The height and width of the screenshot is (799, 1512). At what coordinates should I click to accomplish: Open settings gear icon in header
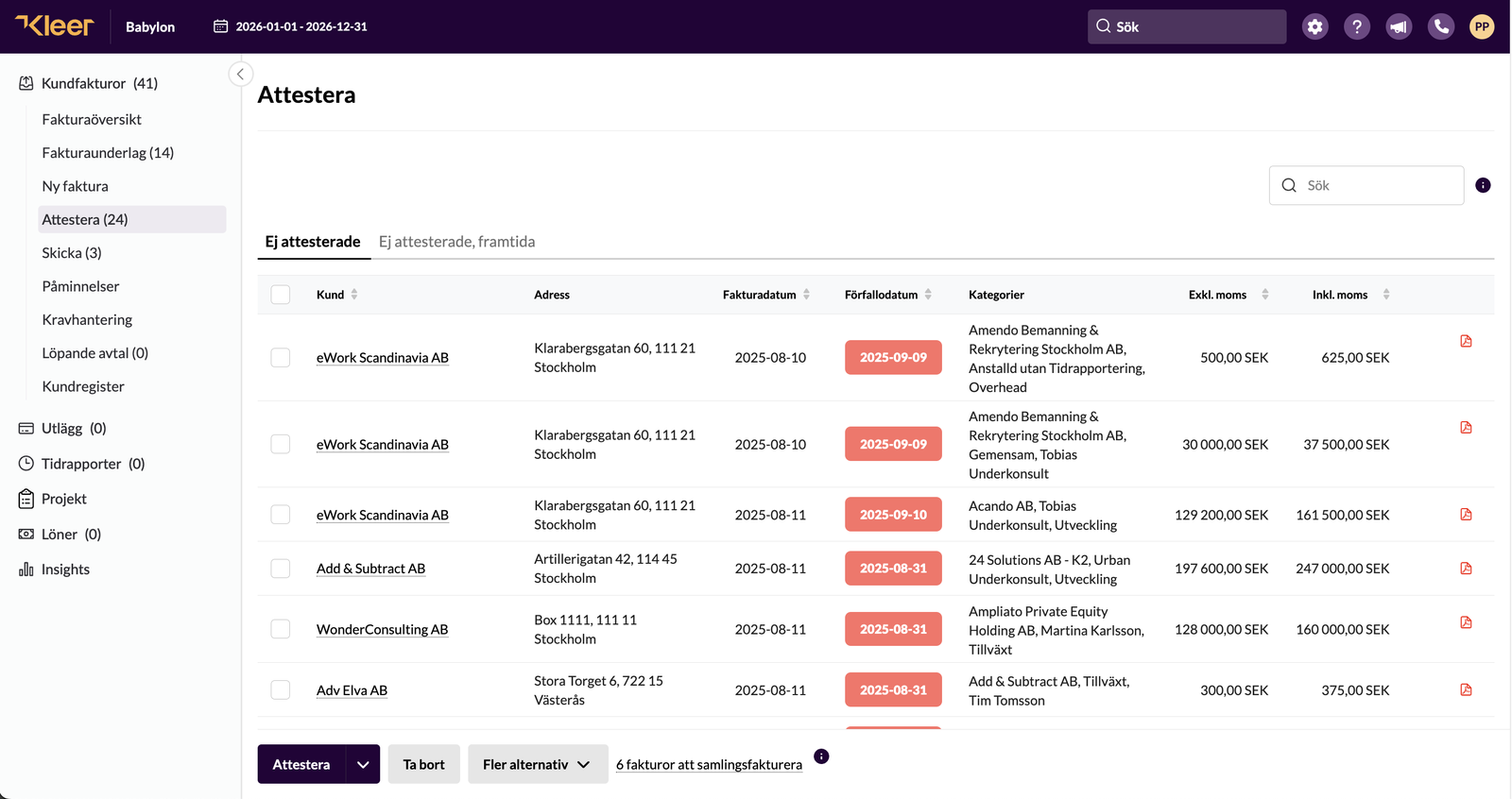[x=1314, y=26]
